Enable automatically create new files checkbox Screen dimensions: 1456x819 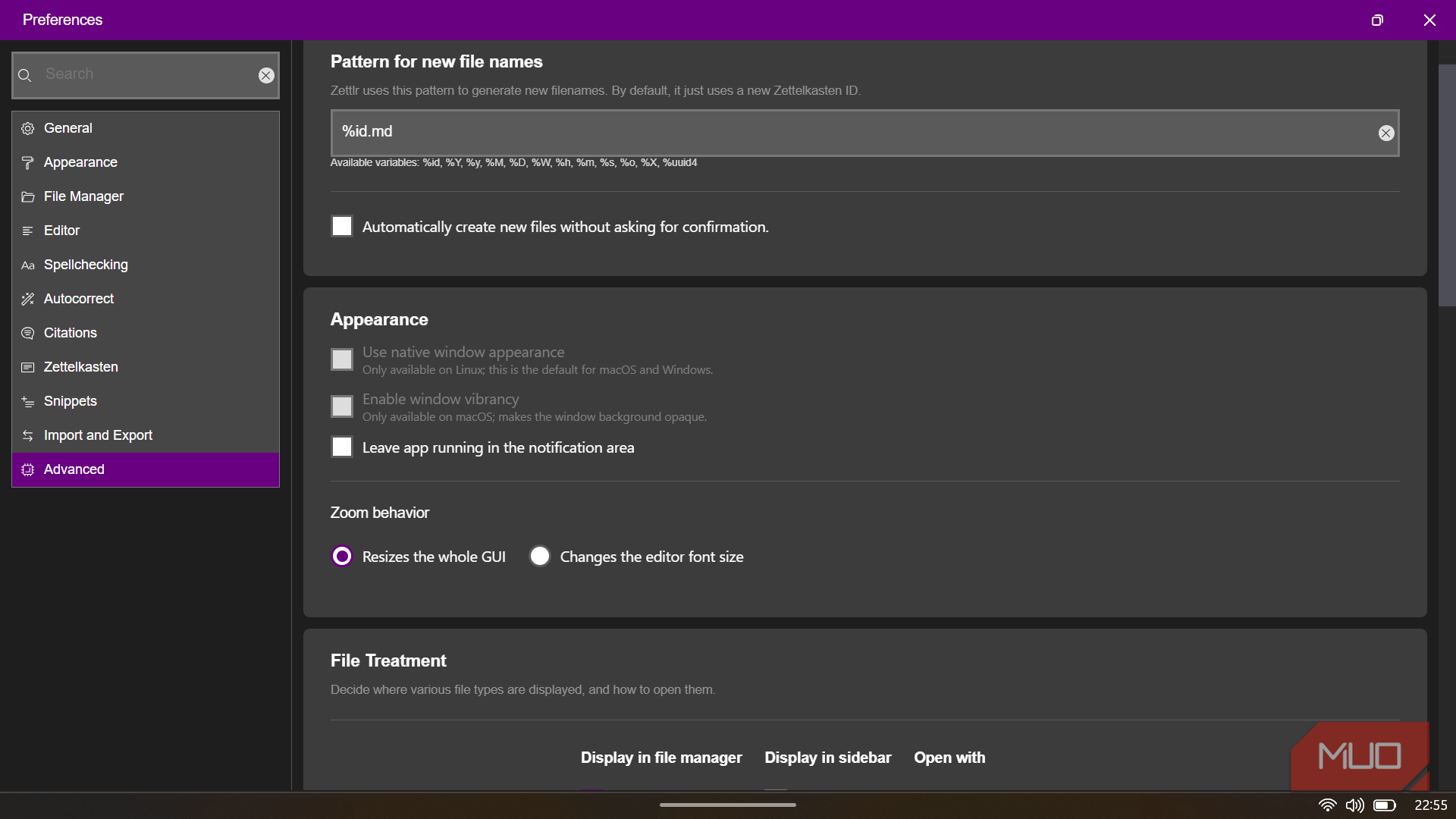click(342, 226)
